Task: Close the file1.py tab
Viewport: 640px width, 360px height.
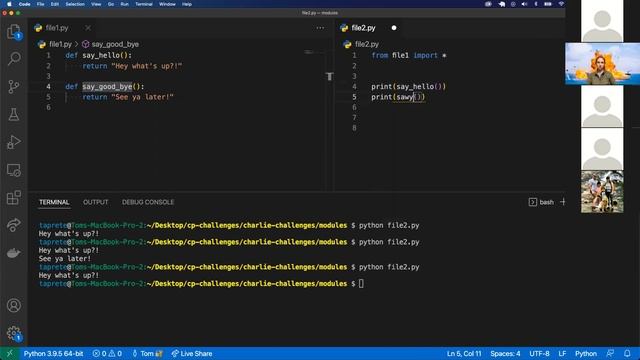Action: tap(88, 28)
